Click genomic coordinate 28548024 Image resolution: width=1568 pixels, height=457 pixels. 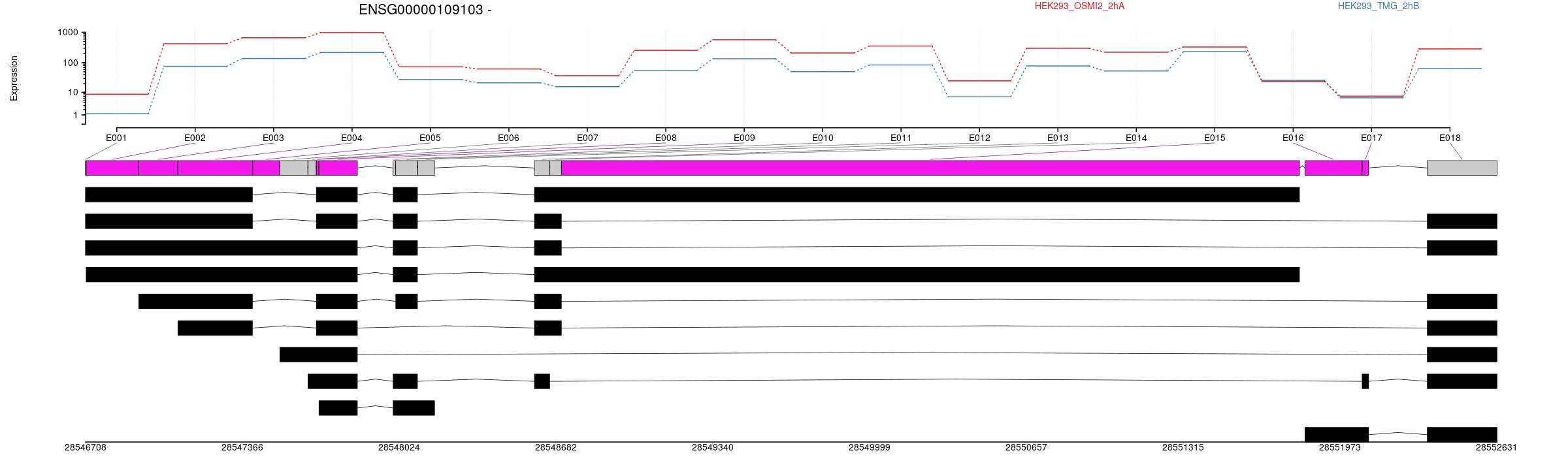click(x=399, y=447)
